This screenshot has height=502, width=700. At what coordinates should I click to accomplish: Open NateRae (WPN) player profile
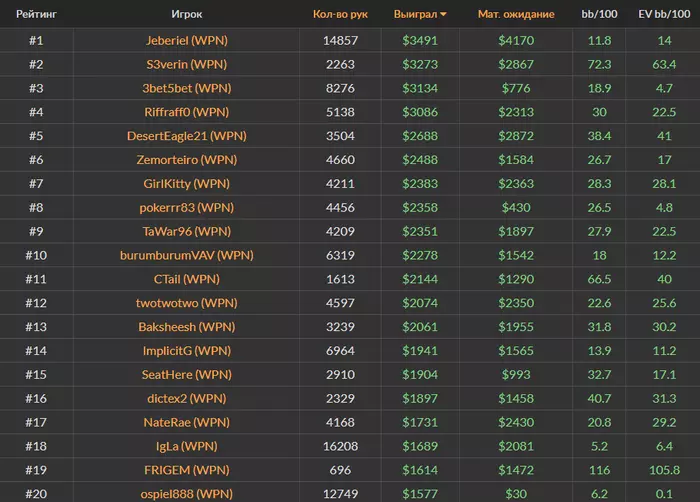pyautogui.click(x=187, y=423)
